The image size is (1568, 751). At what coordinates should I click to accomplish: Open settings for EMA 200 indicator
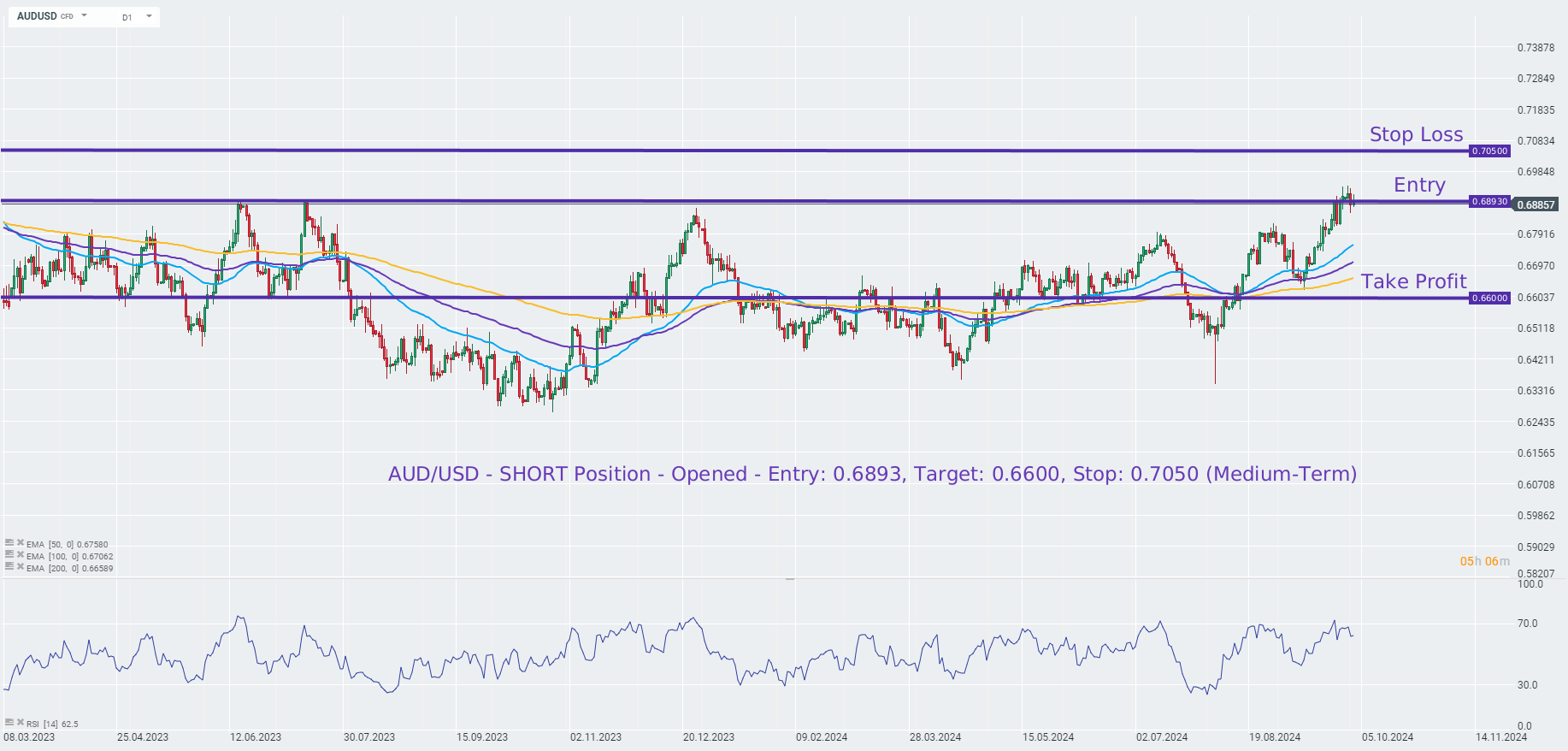tap(9, 567)
